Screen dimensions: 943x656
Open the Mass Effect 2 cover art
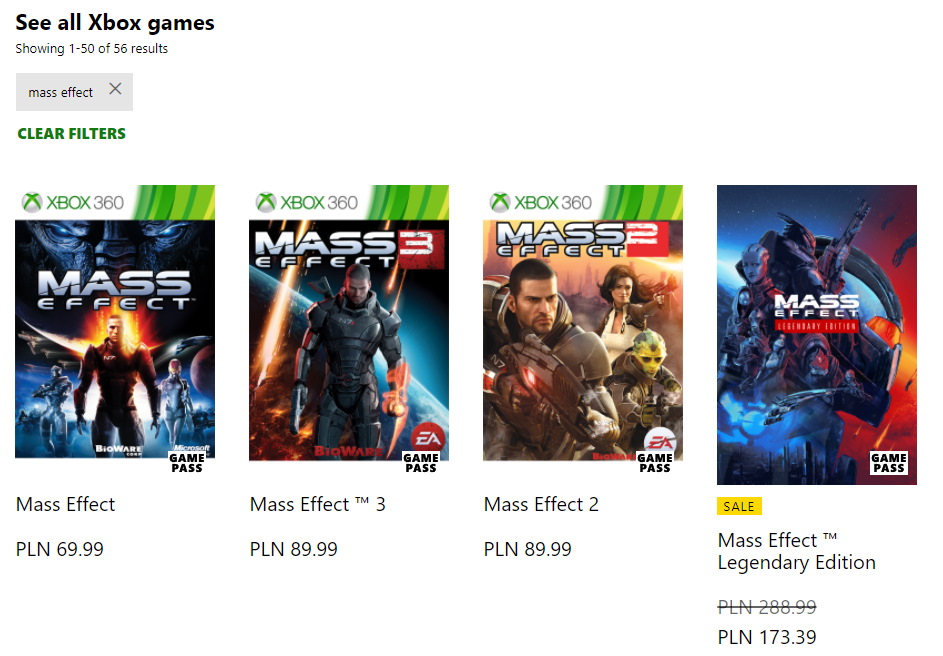point(583,330)
